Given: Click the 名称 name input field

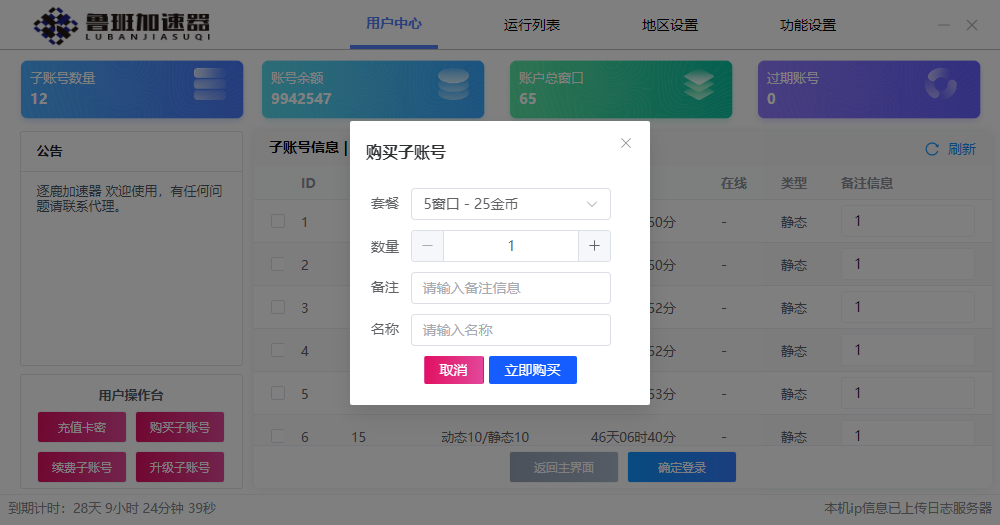Looking at the screenshot, I should (x=510, y=330).
